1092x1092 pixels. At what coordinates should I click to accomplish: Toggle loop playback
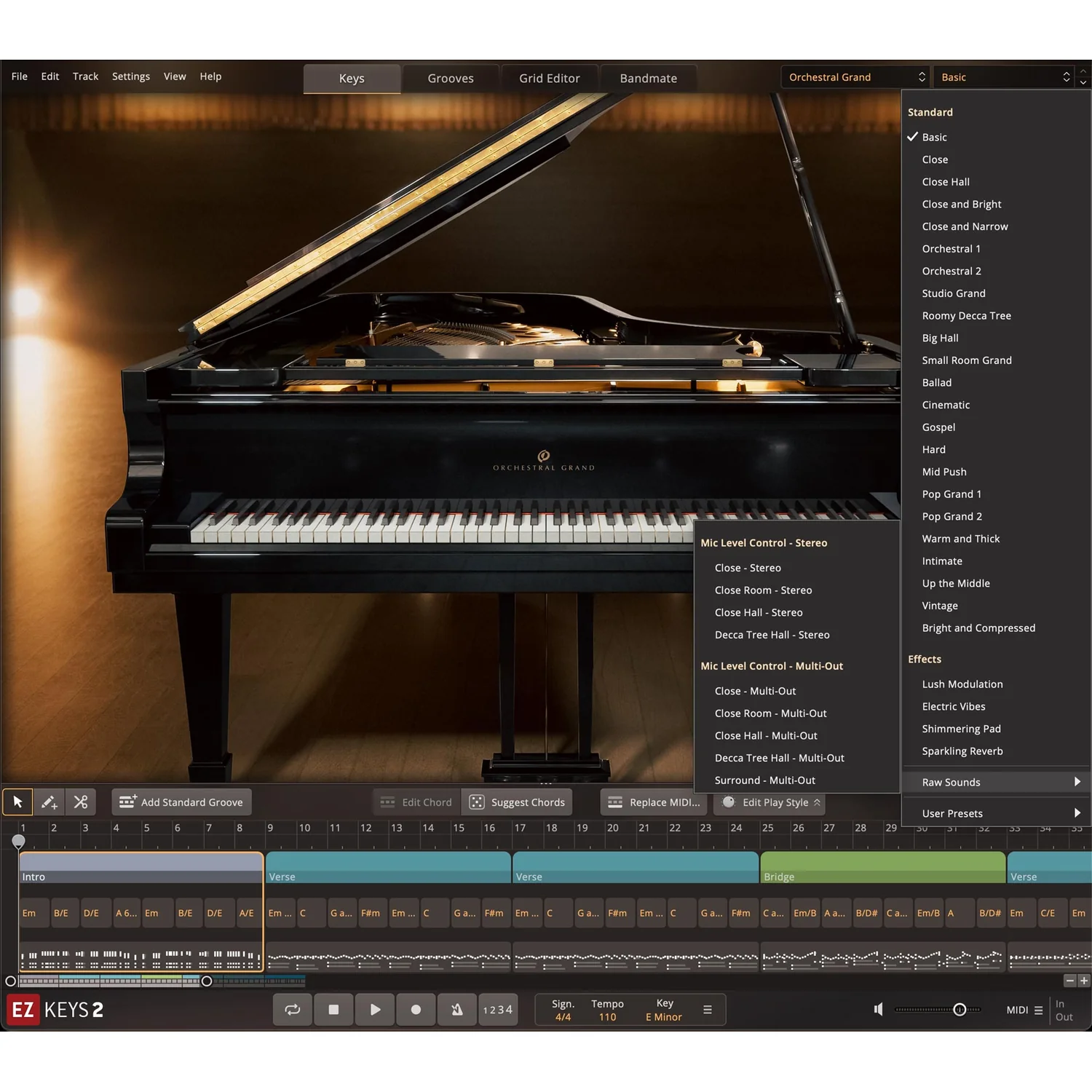(293, 1010)
